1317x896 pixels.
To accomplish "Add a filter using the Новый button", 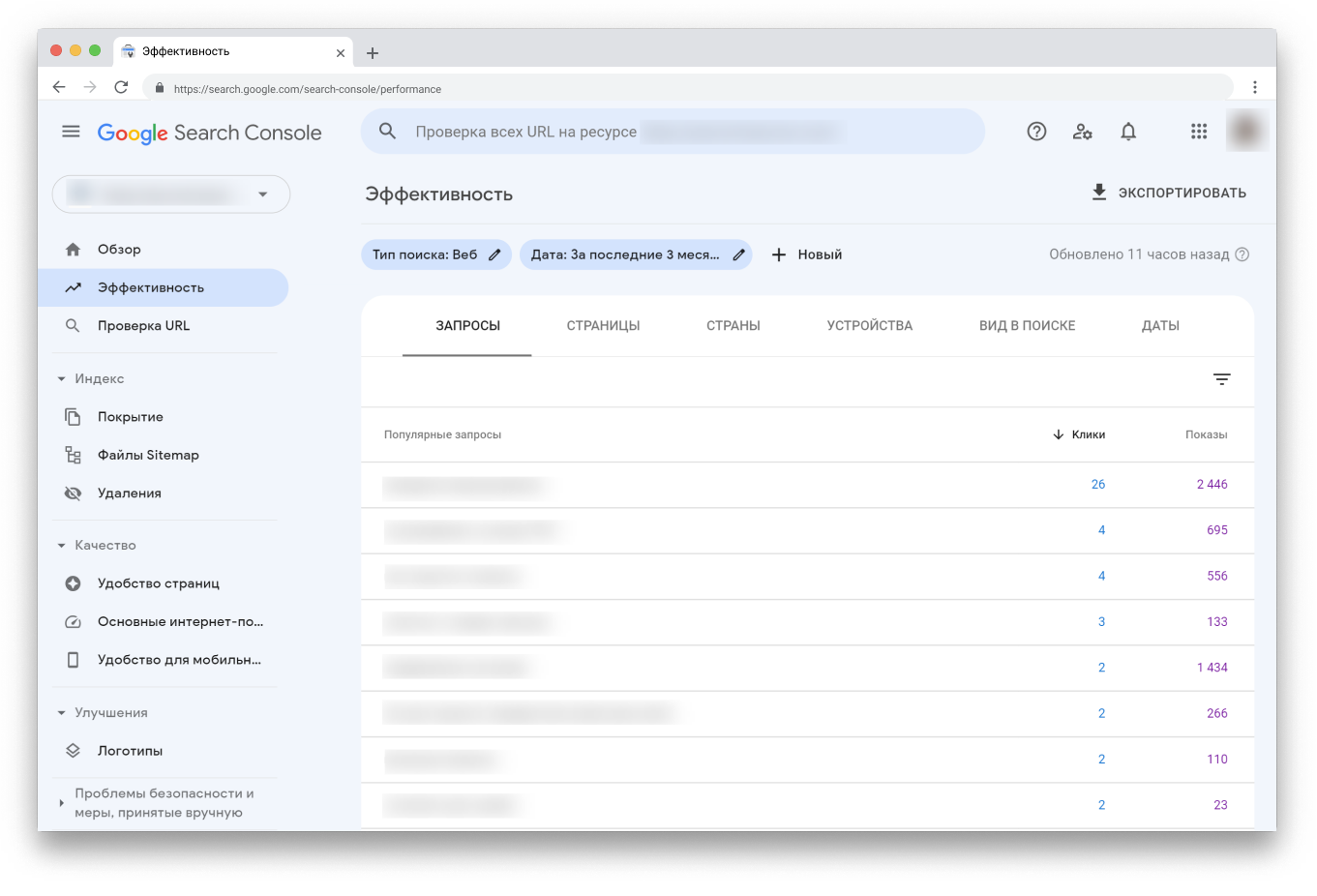I will coord(807,254).
